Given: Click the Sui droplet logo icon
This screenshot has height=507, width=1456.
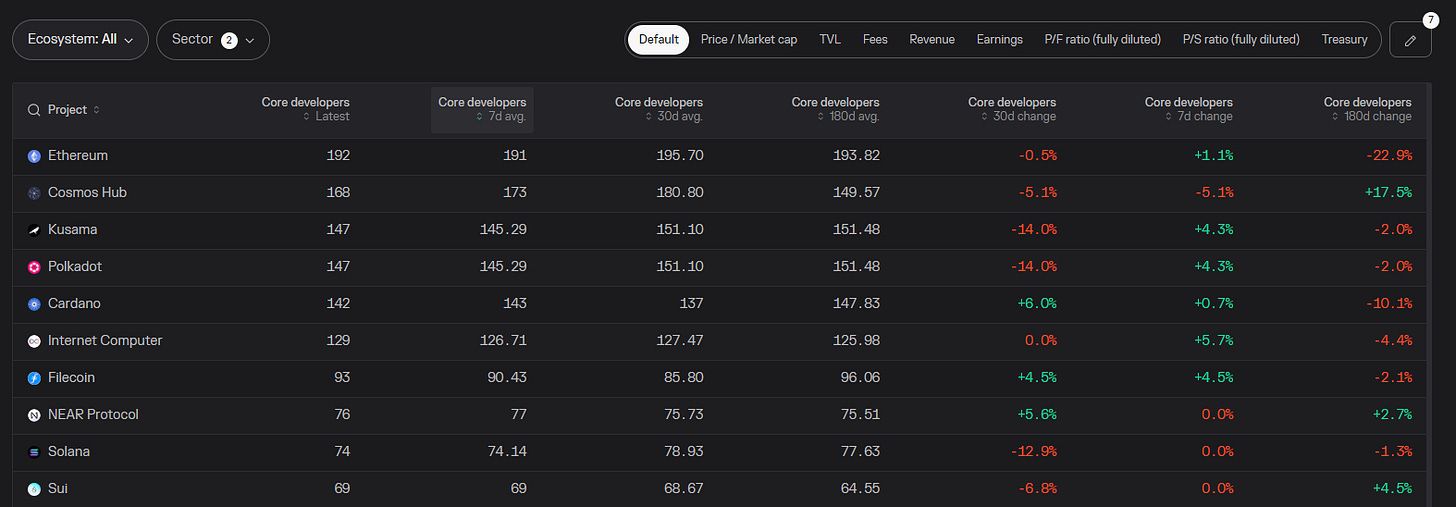Looking at the screenshot, I should [34, 489].
